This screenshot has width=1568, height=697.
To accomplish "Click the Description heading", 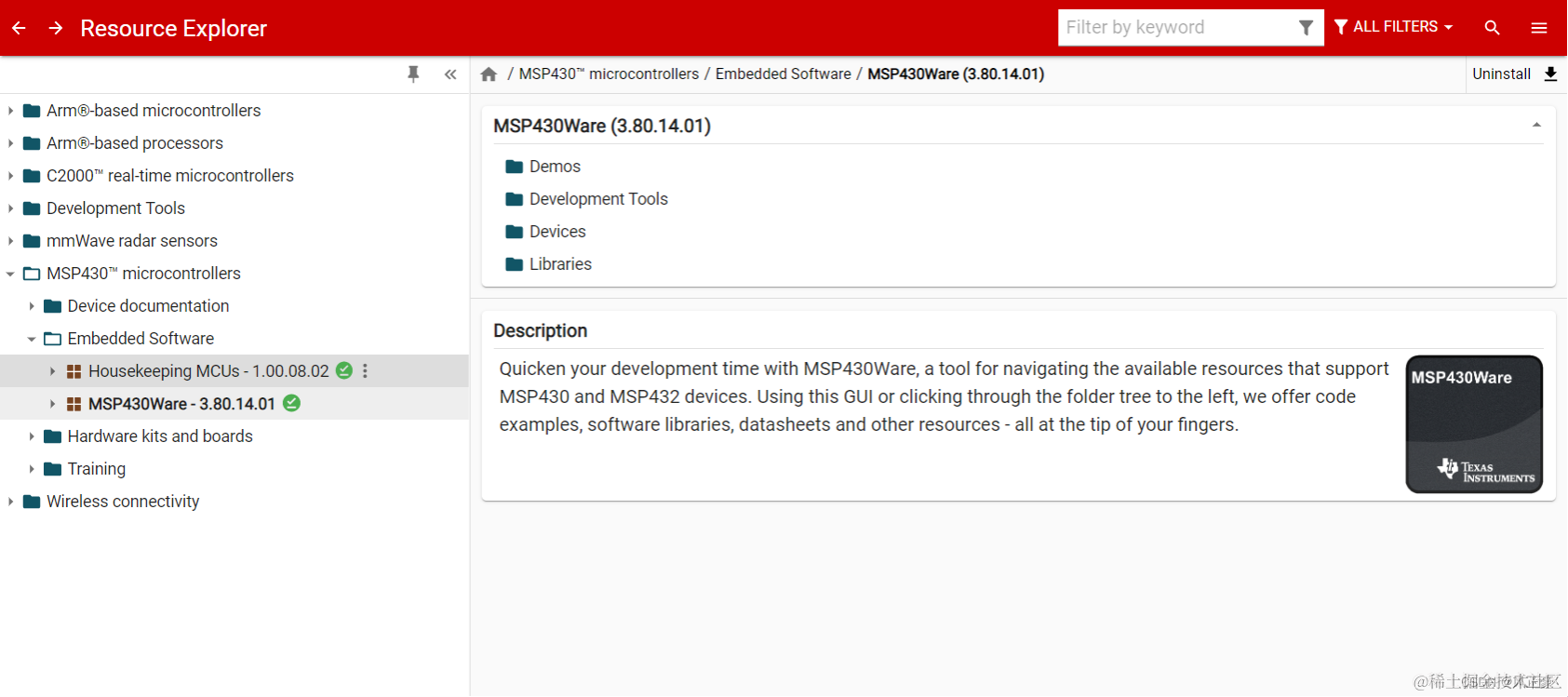I will pyautogui.click(x=540, y=331).
